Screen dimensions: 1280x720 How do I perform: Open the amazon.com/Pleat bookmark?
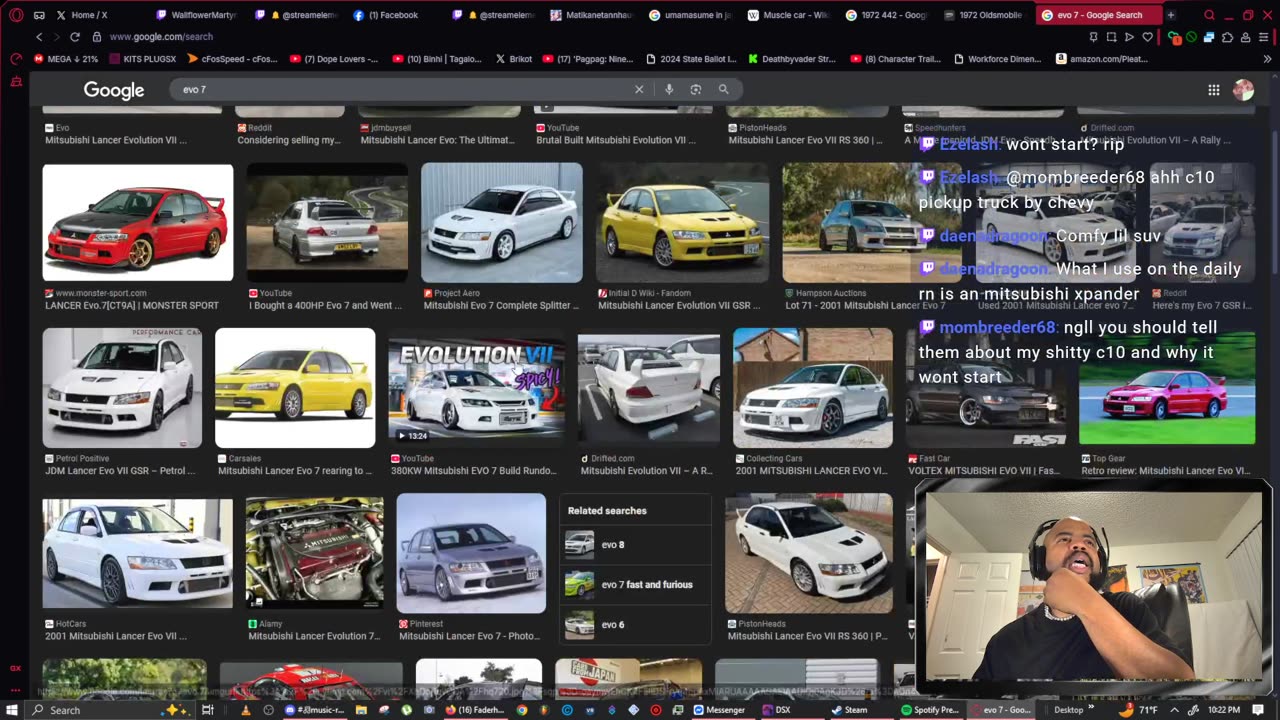click(x=1103, y=59)
